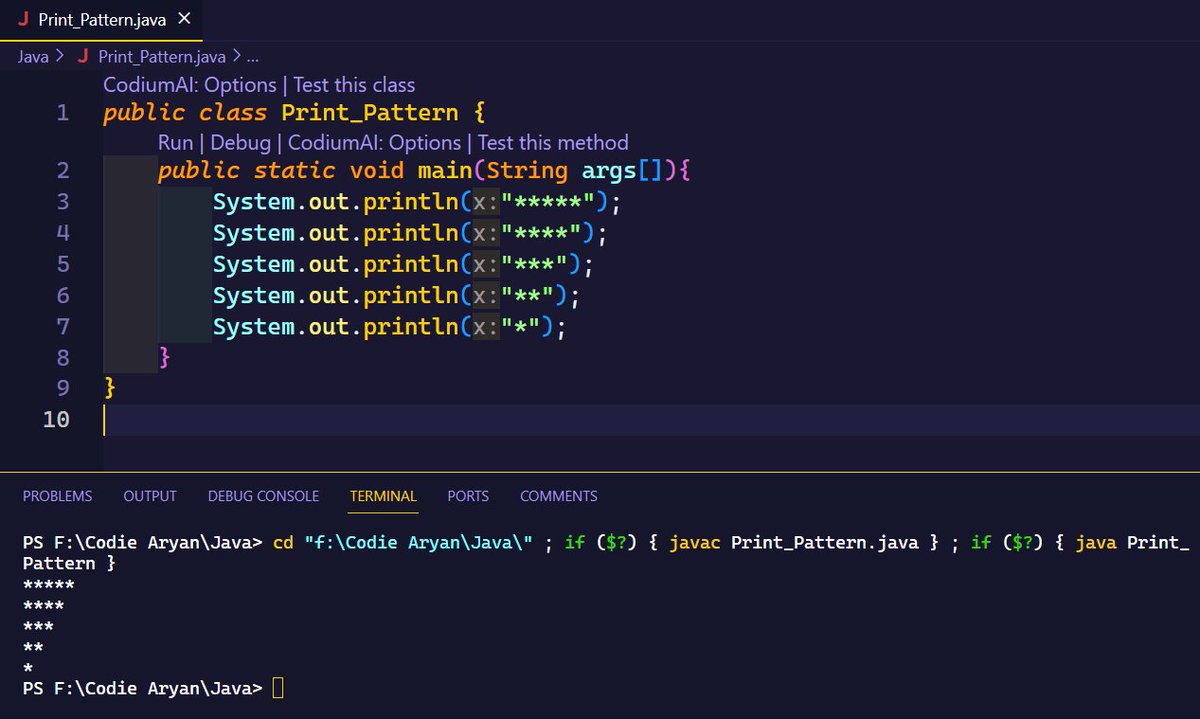Click the Java icon on the editor tab
This screenshot has height=719, width=1200.
click(22, 19)
